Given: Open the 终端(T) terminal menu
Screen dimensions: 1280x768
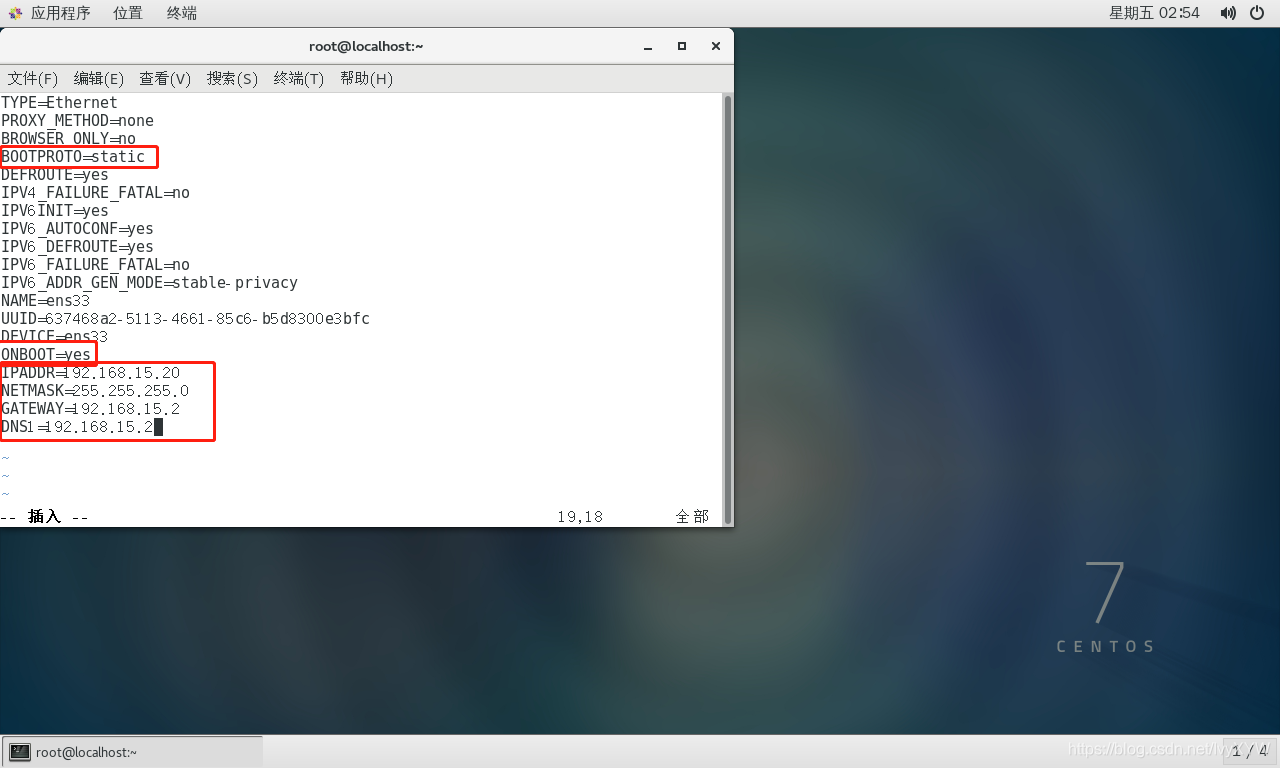Looking at the screenshot, I should (x=299, y=79).
